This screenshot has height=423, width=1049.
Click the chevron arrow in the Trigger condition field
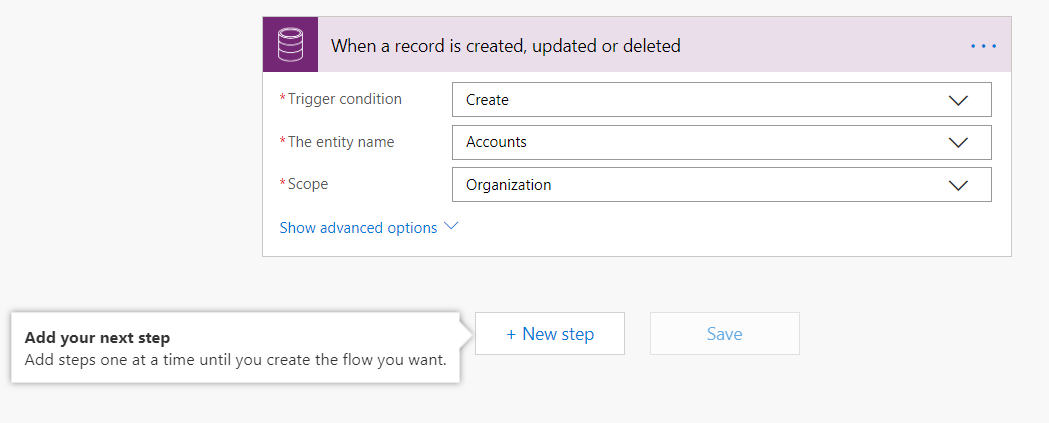coord(958,100)
